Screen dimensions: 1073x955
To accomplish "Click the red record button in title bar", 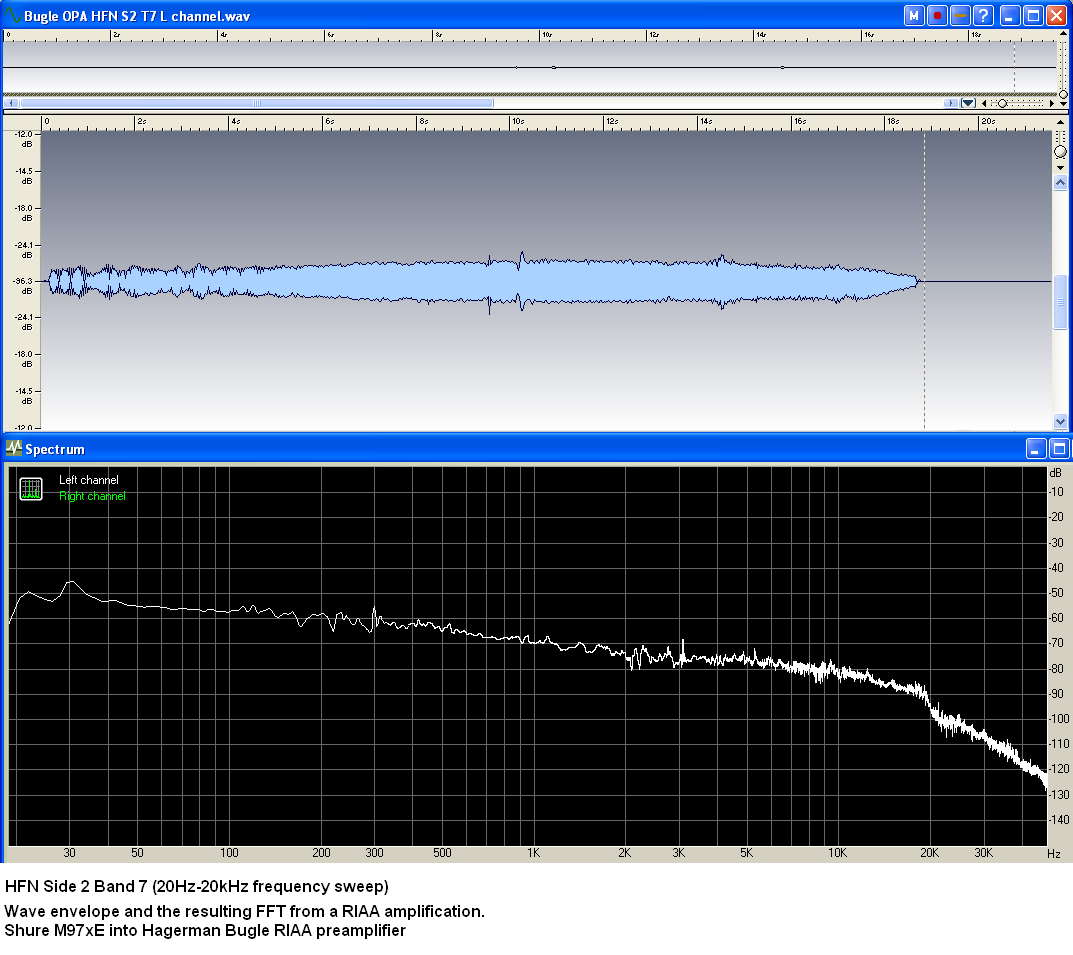I will pos(937,15).
